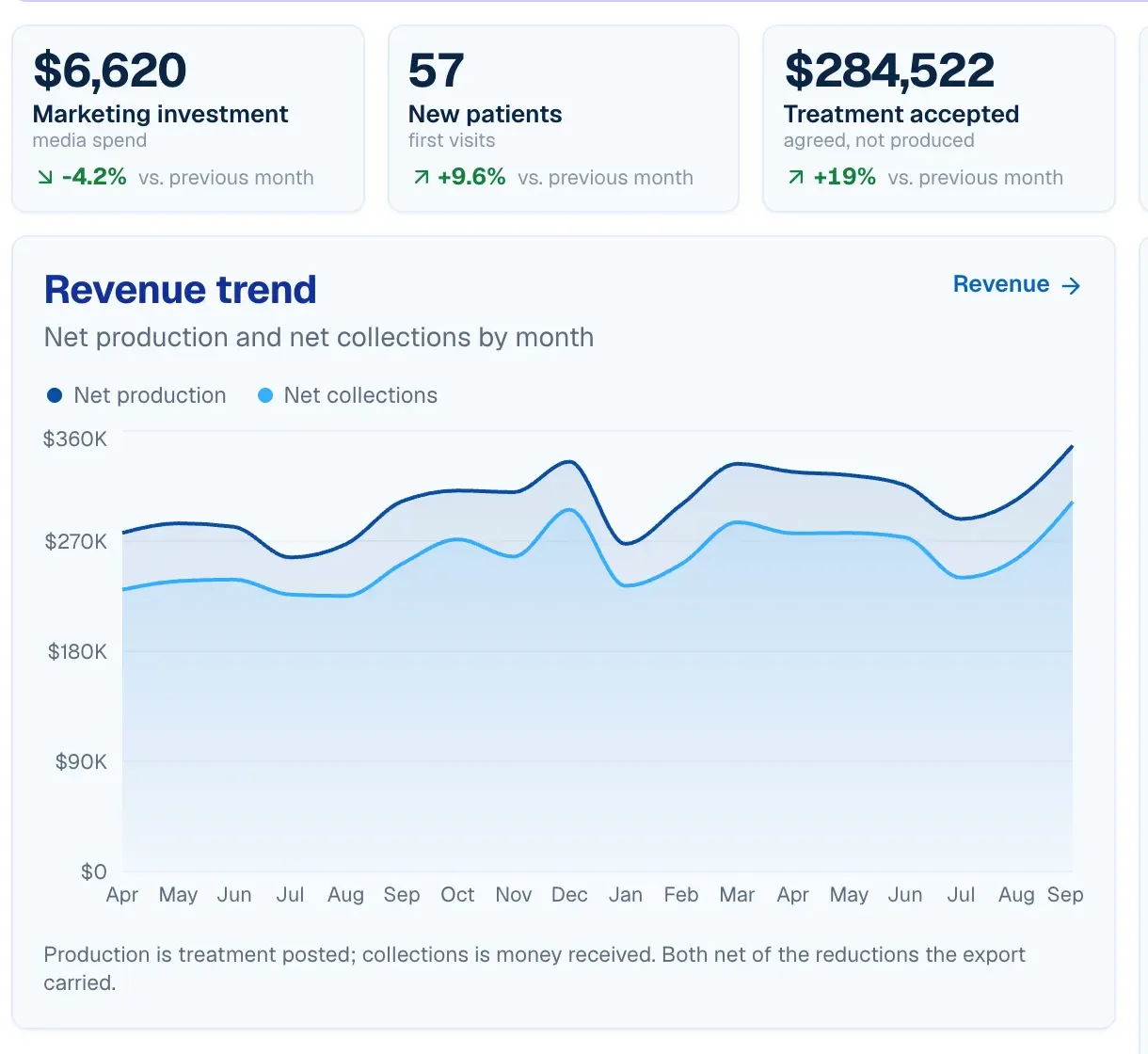The width and height of the screenshot is (1148, 1054).
Task: Click the Feb month label
Action: [x=681, y=895]
